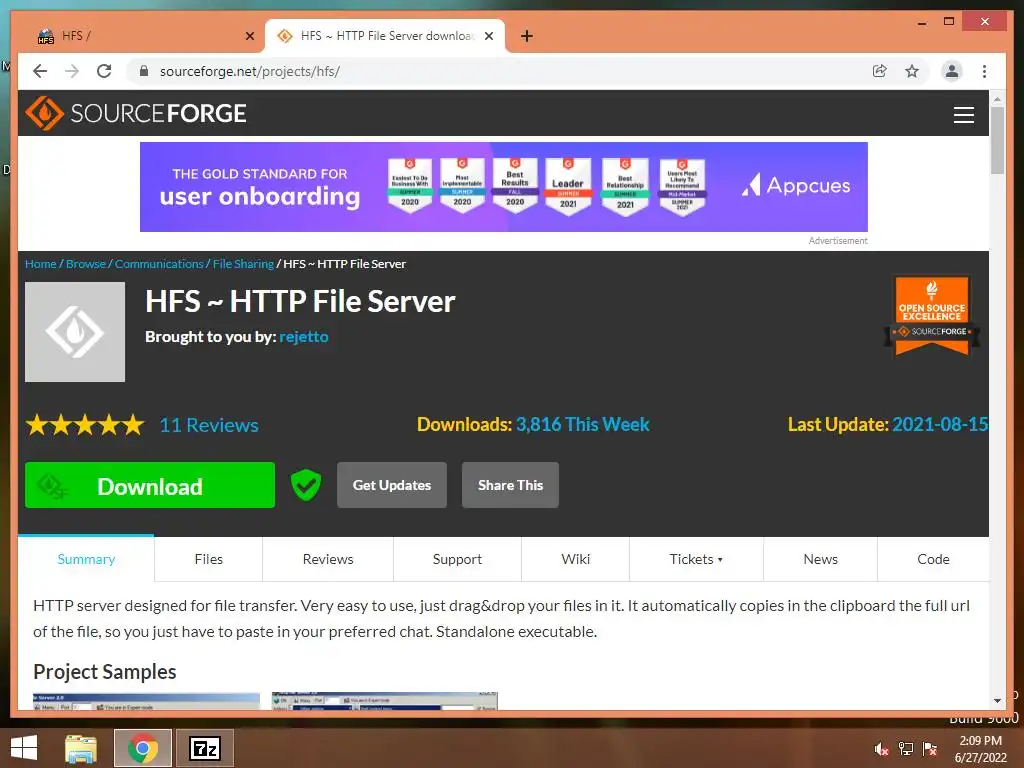Close the 'HFS /' tab
This screenshot has height=768, width=1024.
point(249,36)
